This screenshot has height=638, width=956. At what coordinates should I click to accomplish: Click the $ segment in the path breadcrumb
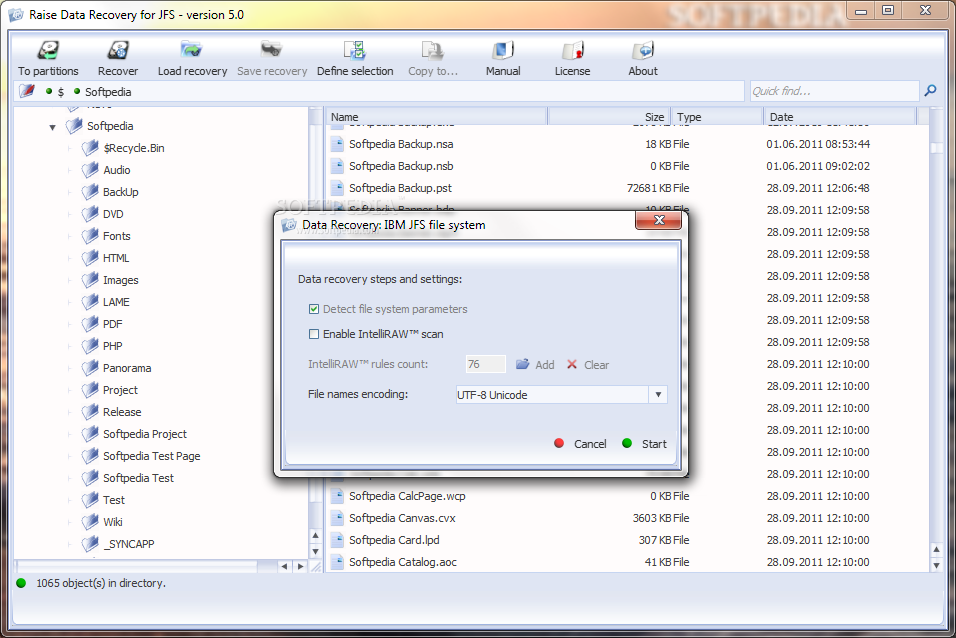[60, 91]
